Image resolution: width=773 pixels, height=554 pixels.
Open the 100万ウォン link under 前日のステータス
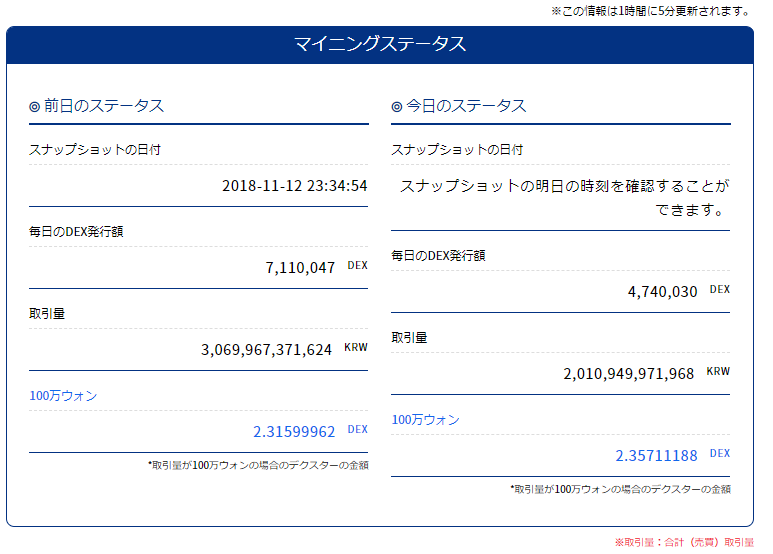pyautogui.click(x=64, y=396)
